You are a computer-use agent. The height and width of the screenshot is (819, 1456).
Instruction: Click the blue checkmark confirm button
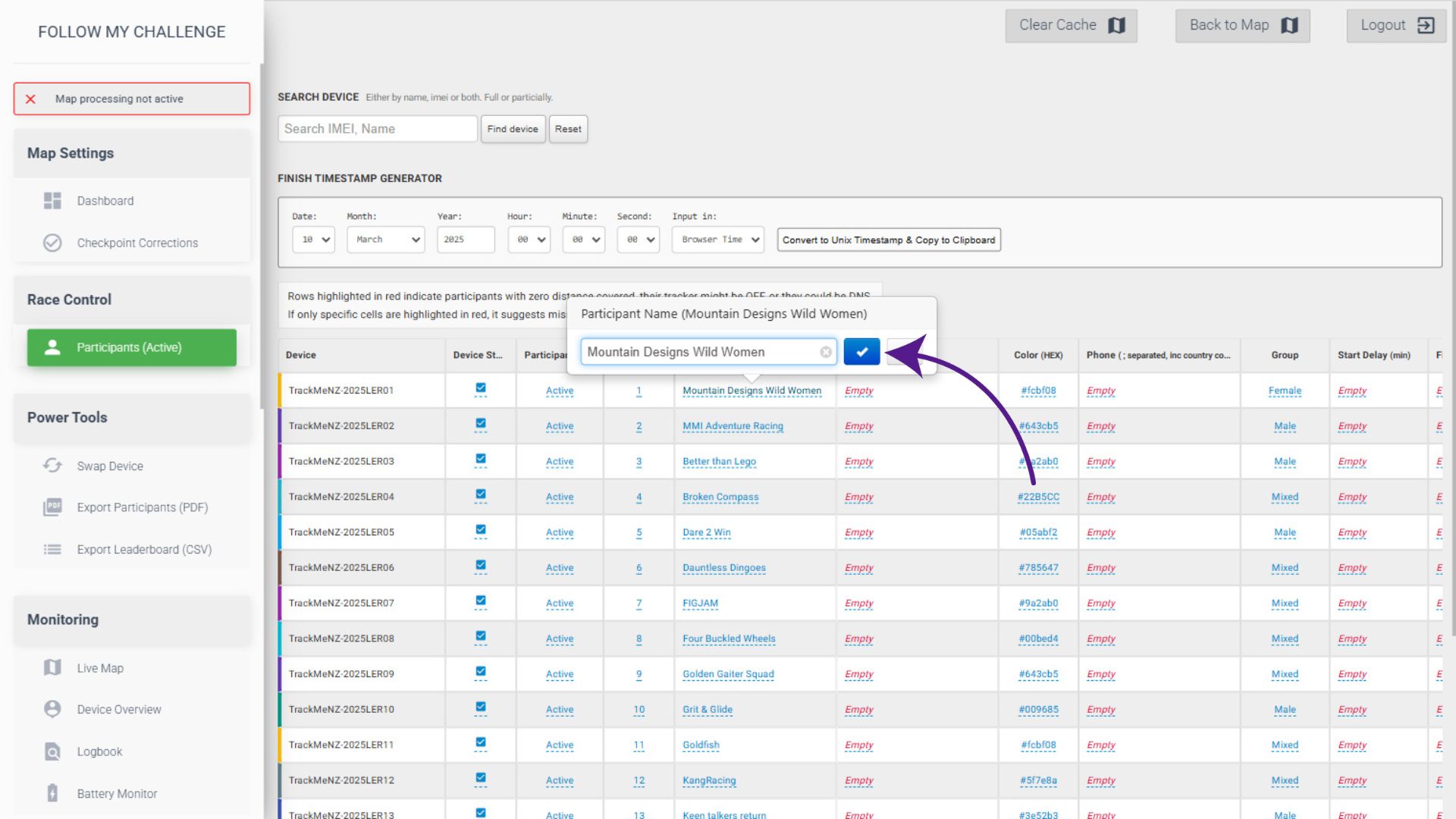pyautogui.click(x=861, y=352)
